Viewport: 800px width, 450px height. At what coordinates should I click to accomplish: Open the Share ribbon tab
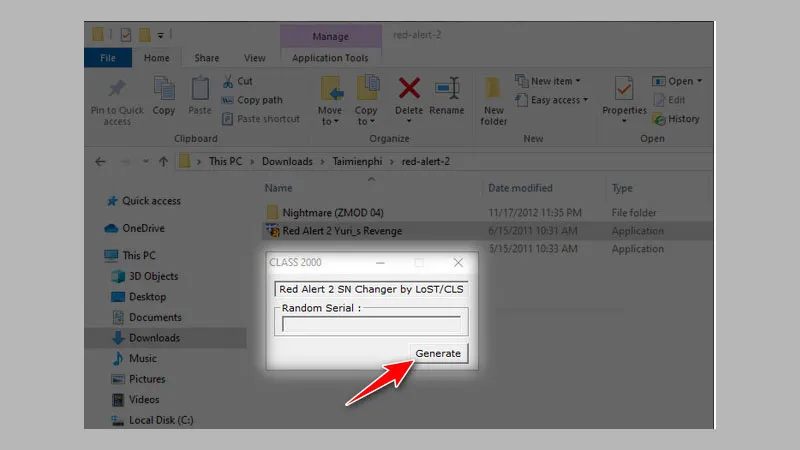tap(207, 58)
